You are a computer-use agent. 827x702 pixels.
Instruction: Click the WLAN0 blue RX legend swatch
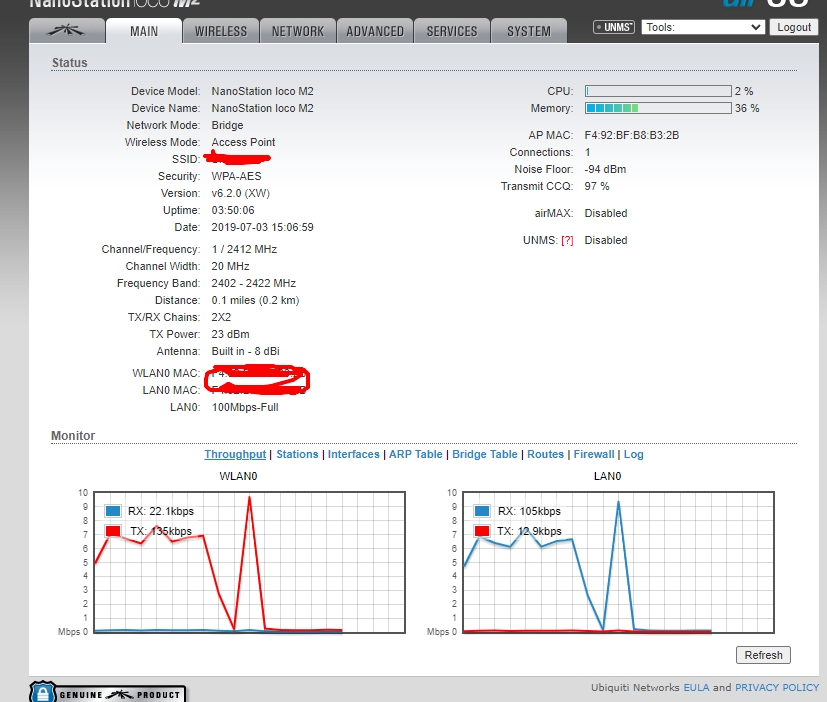pos(113,511)
